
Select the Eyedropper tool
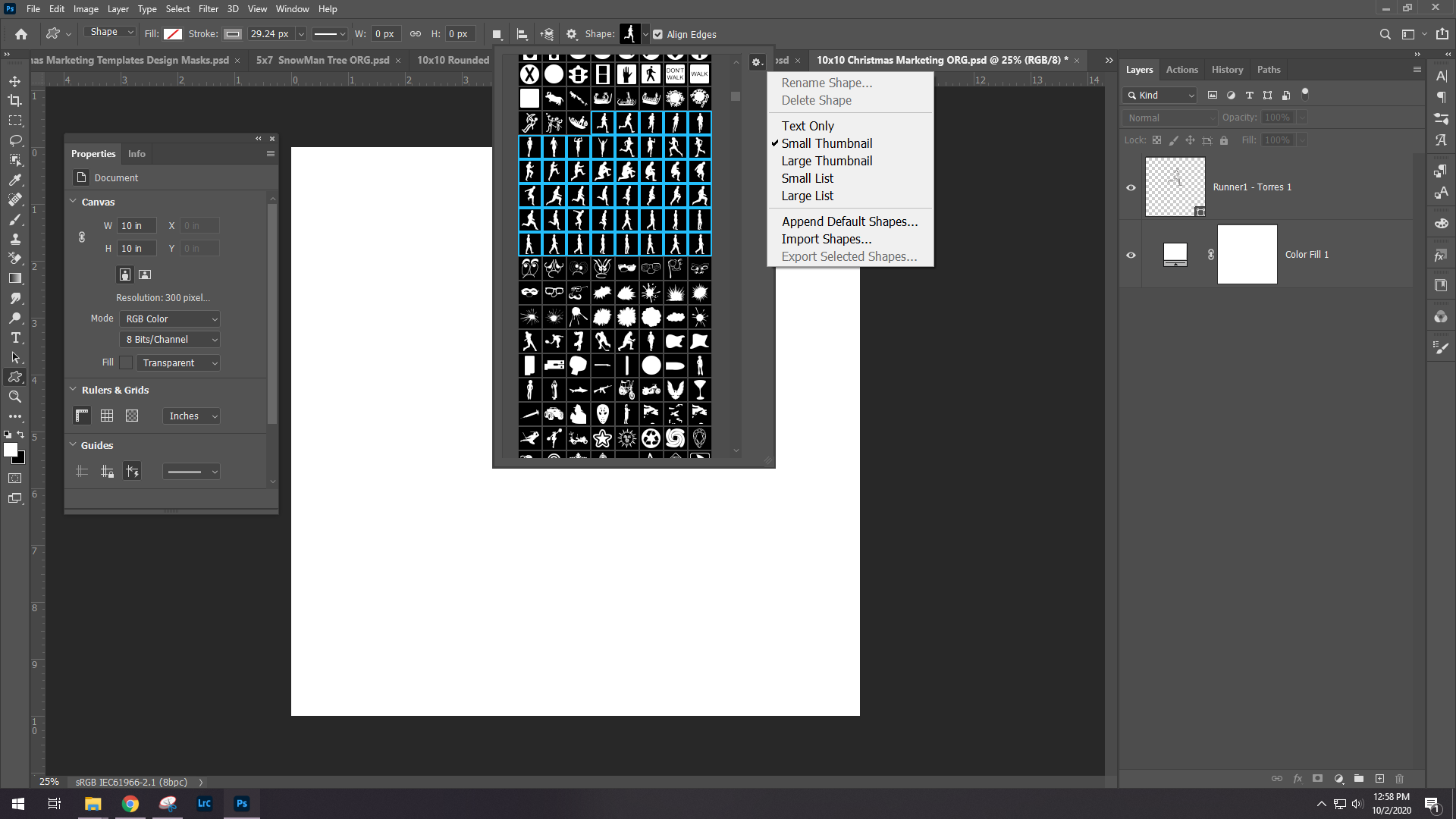coord(14,180)
